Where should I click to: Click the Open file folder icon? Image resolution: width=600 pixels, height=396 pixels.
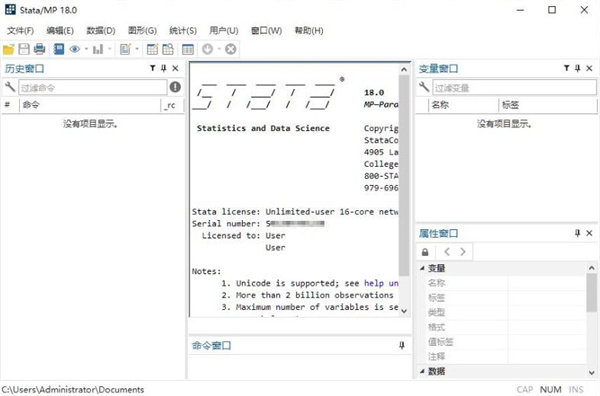click(8, 49)
